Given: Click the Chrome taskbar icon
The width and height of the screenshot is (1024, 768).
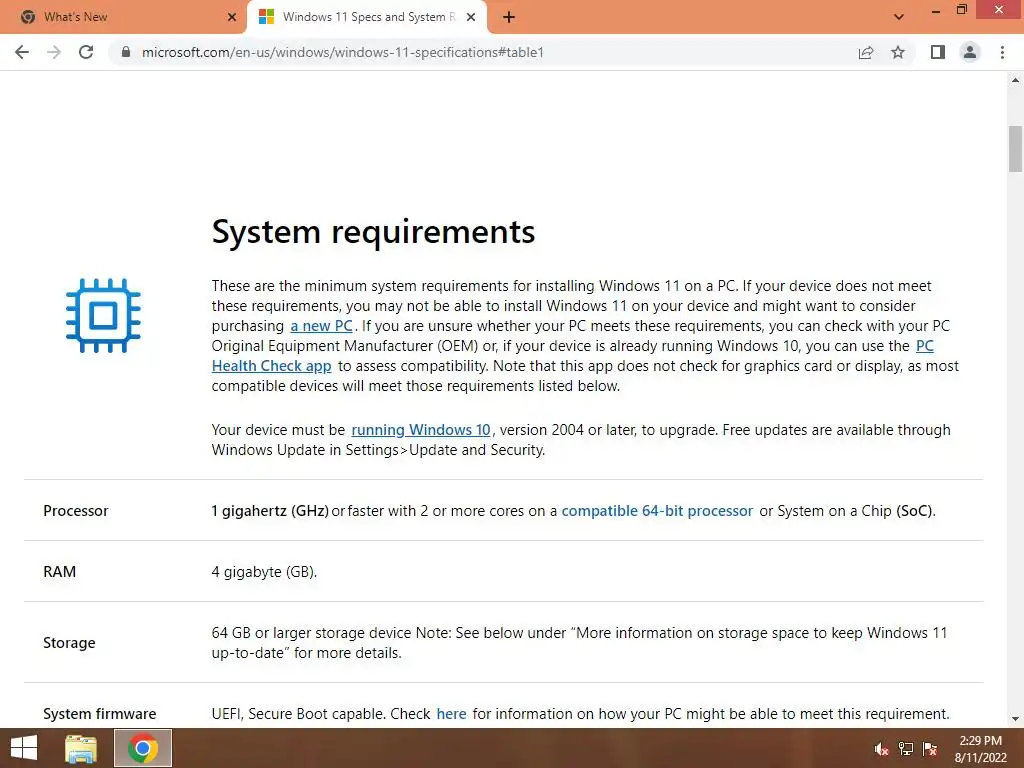Looking at the screenshot, I should [142, 748].
